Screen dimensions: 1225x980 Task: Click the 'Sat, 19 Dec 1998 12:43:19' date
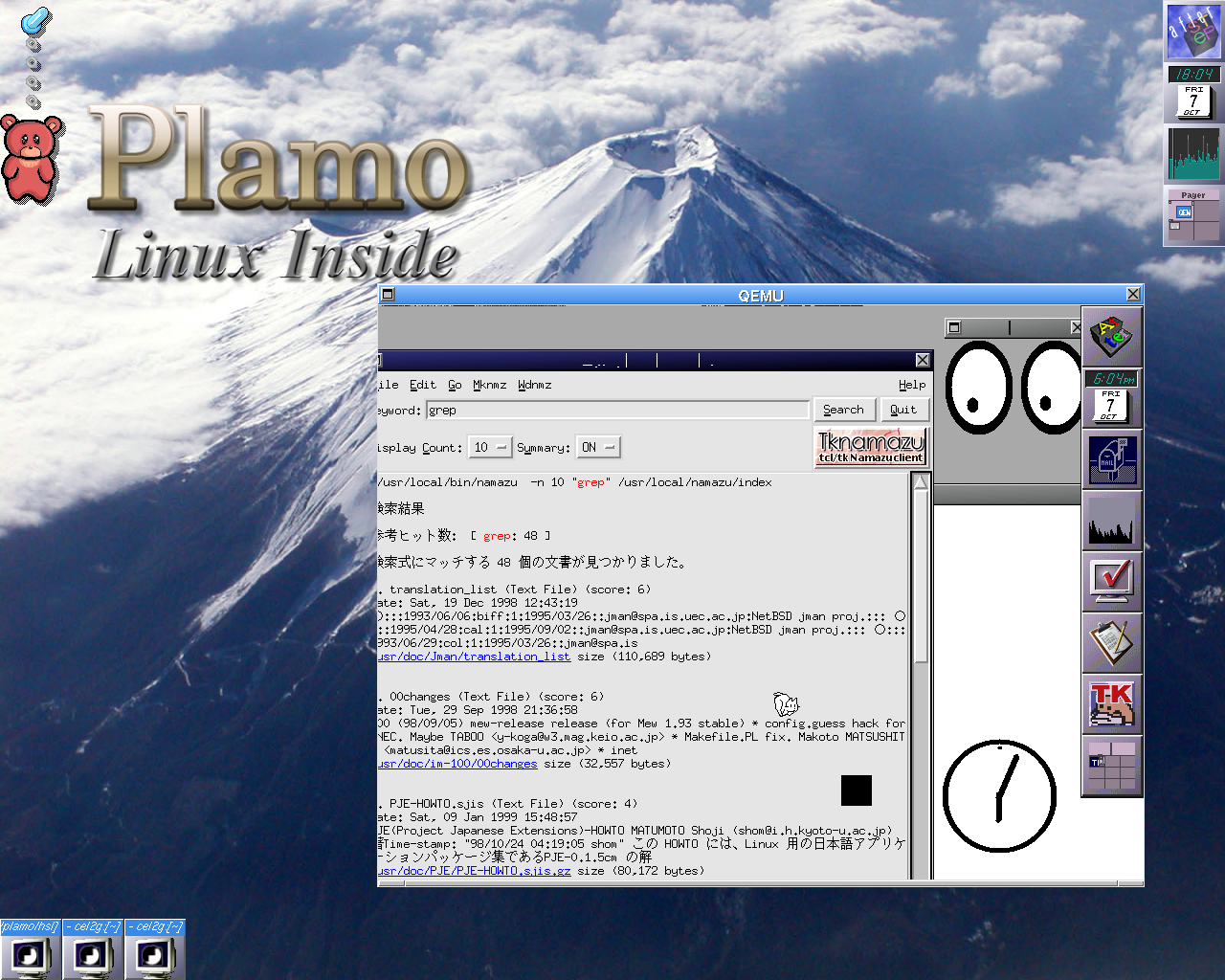pyautogui.click(x=494, y=603)
